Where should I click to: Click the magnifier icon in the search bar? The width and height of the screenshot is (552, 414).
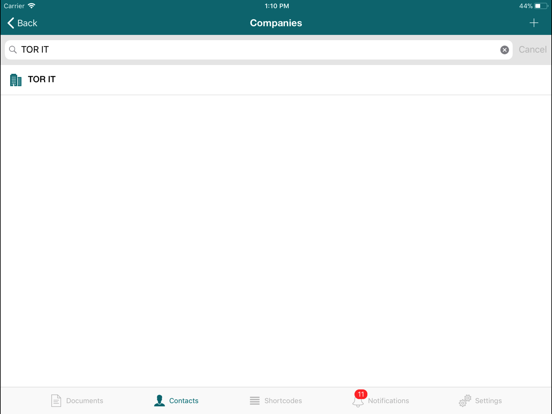(x=13, y=50)
